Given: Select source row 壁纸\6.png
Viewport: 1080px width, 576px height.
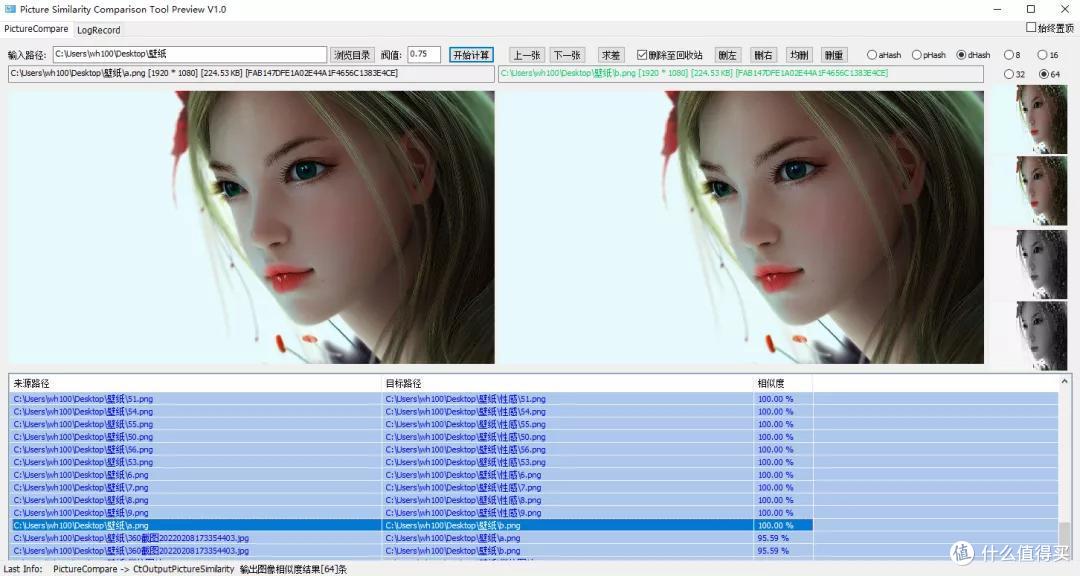Looking at the screenshot, I should tap(196, 475).
